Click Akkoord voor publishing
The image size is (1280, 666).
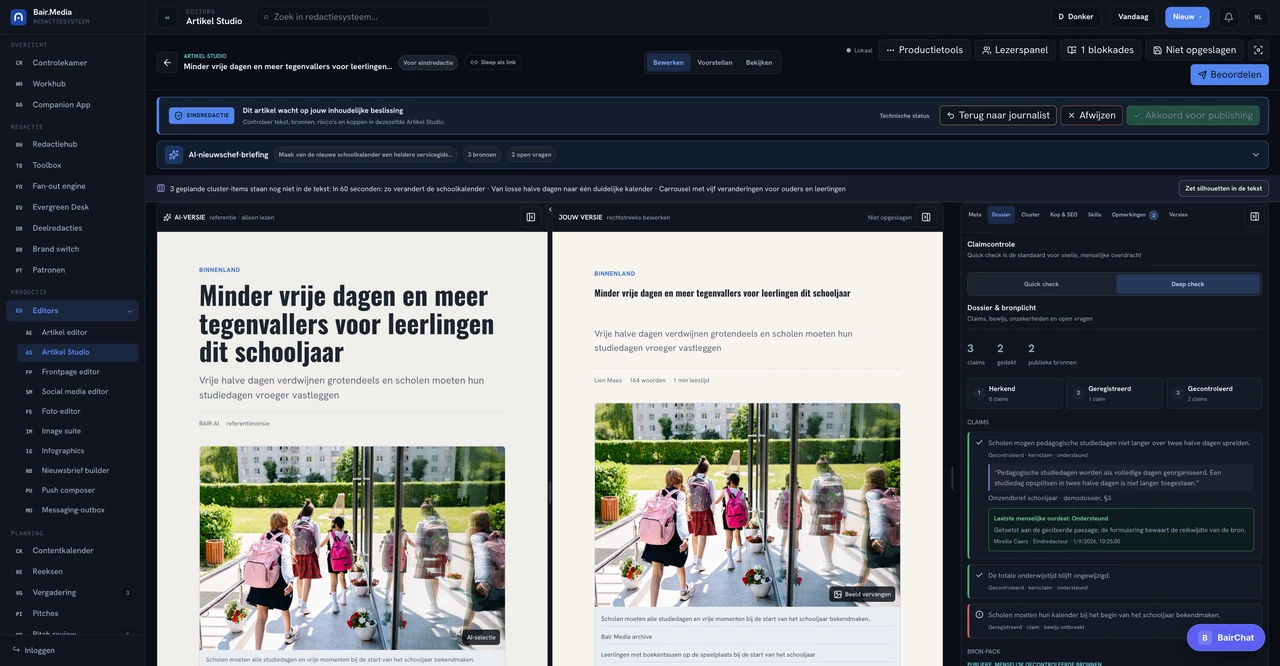(x=1194, y=115)
